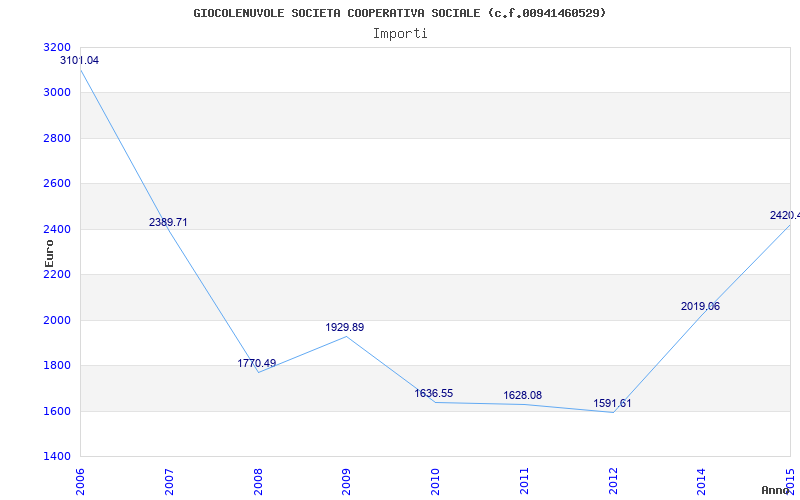This screenshot has width=800, height=500.
Task: Click the 2000 y-axis tick label
Action: (x=57, y=320)
